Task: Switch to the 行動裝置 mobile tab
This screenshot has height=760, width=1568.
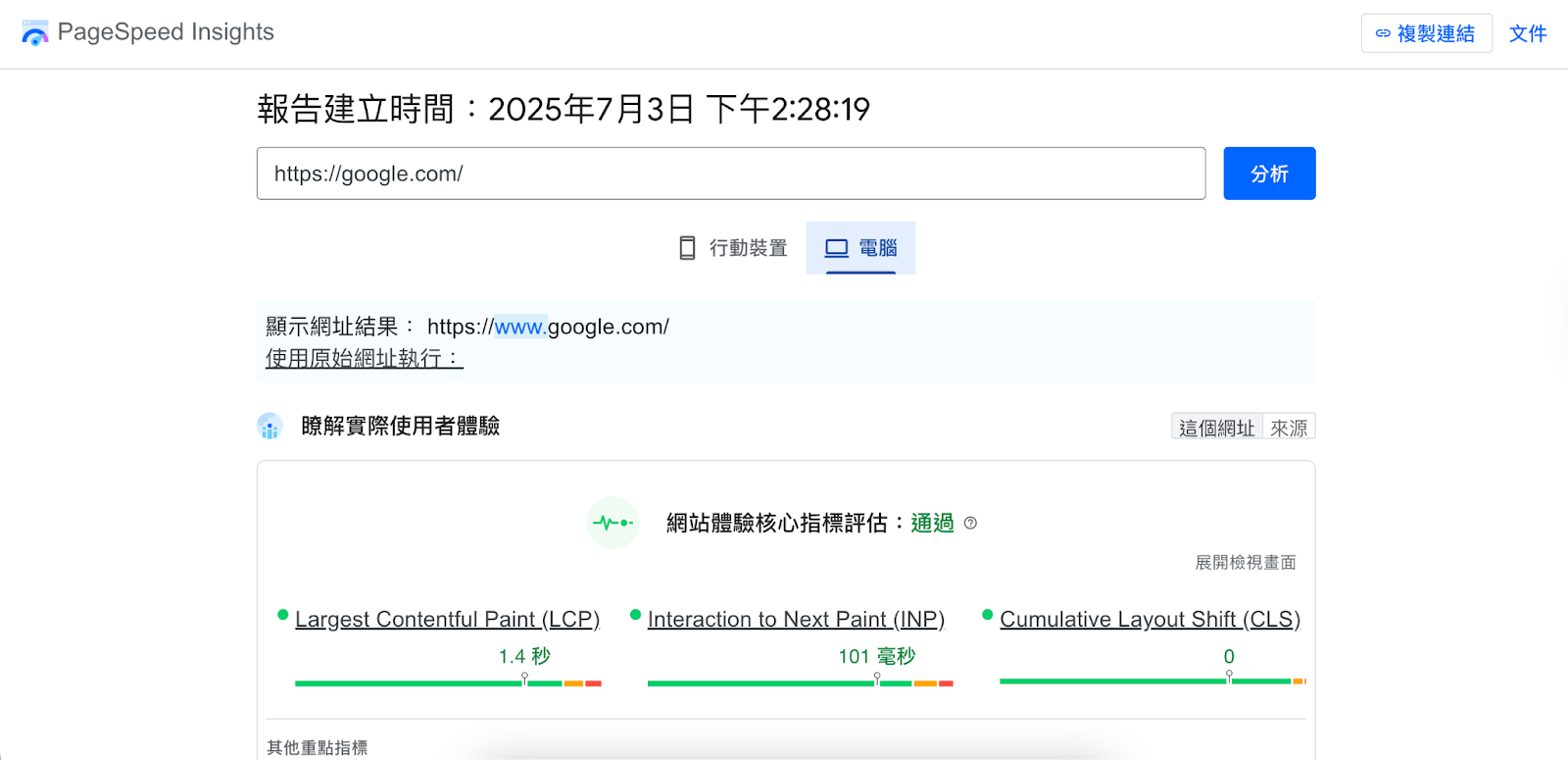Action: click(734, 248)
